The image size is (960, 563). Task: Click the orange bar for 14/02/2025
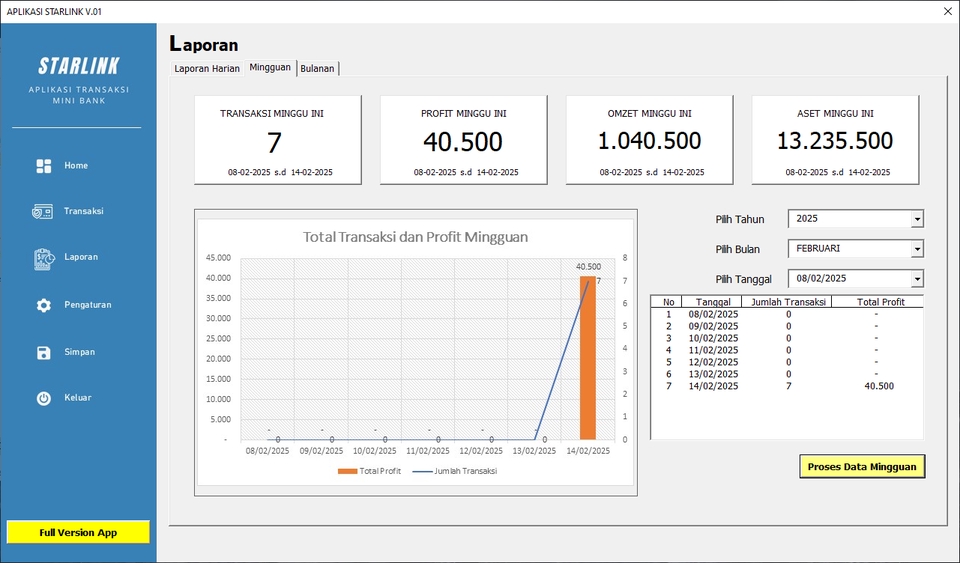click(587, 360)
